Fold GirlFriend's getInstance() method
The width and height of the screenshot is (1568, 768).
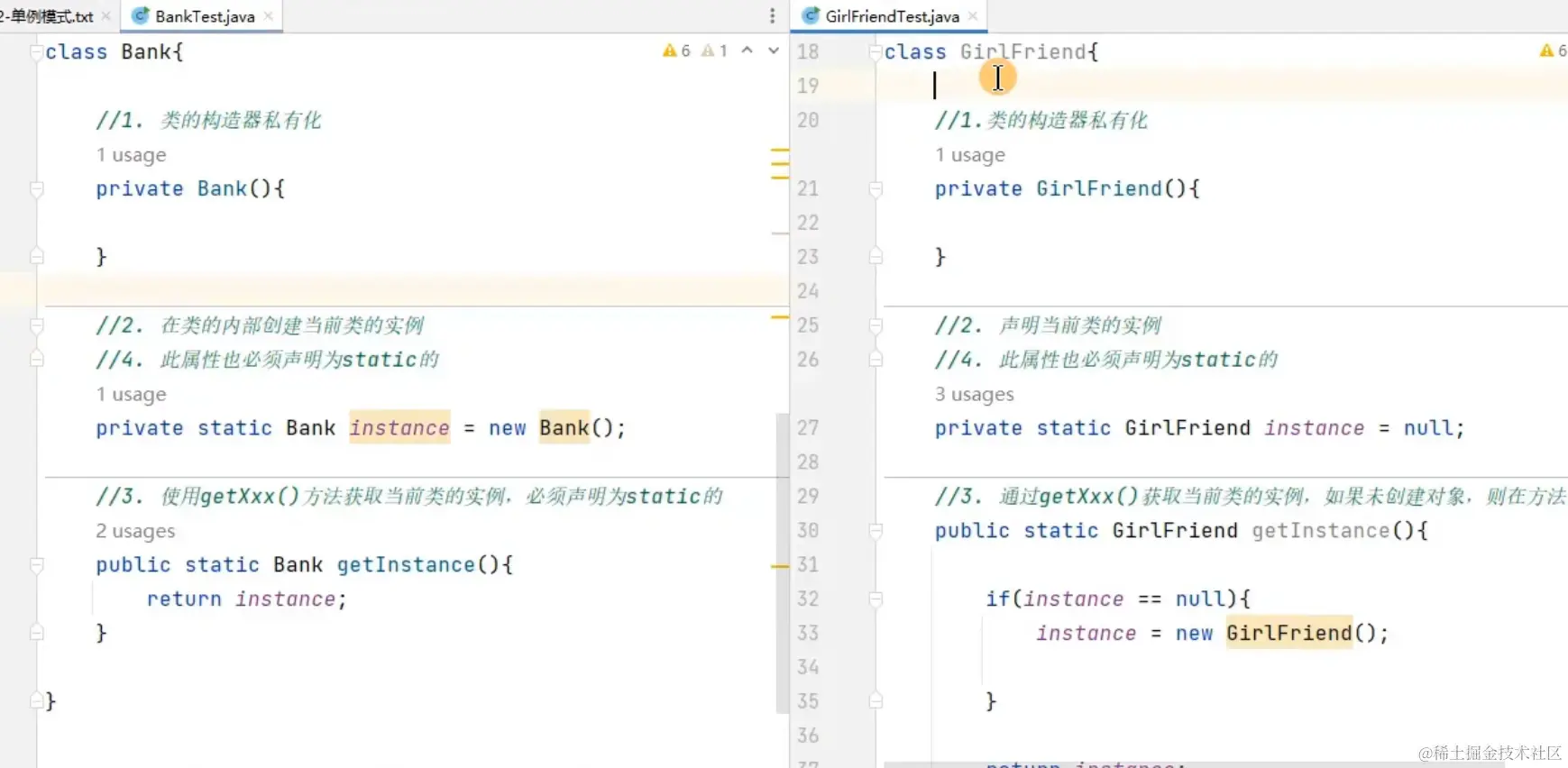click(x=876, y=531)
